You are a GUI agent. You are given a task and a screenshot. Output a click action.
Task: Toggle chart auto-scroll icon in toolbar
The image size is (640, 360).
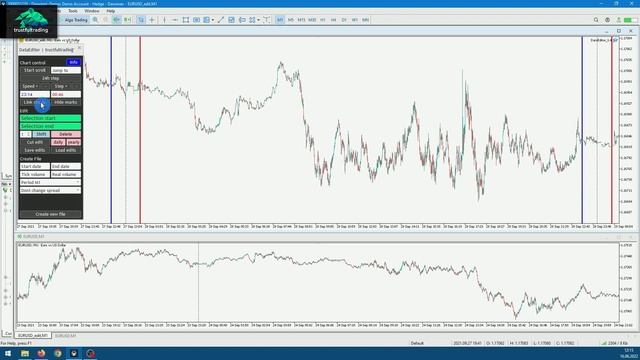pyautogui.click(x=117, y=20)
